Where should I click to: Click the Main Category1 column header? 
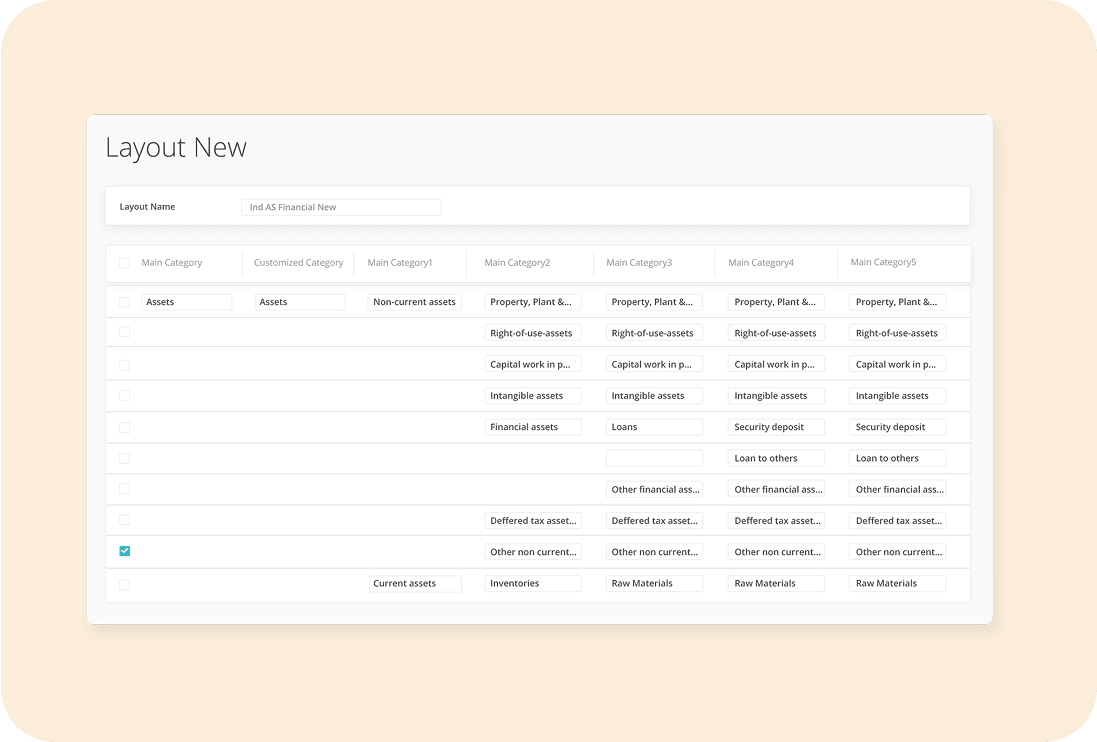(400, 263)
